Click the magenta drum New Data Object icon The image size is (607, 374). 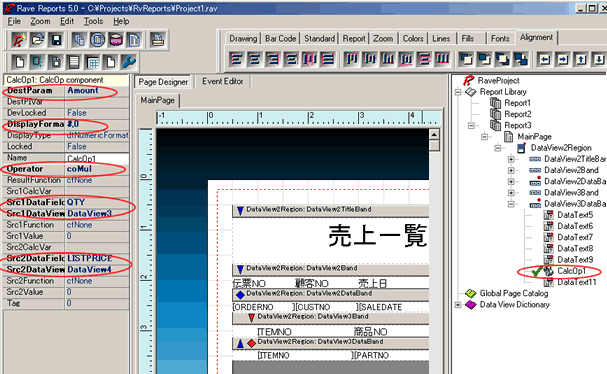click(116, 39)
